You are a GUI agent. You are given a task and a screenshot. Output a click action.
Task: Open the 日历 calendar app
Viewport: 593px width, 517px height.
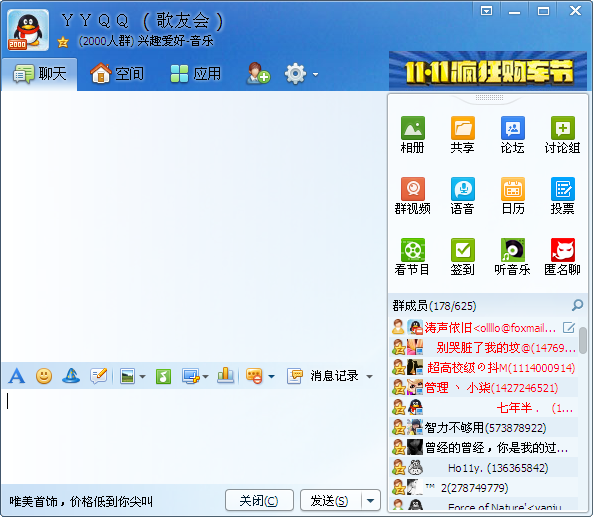click(x=512, y=196)
